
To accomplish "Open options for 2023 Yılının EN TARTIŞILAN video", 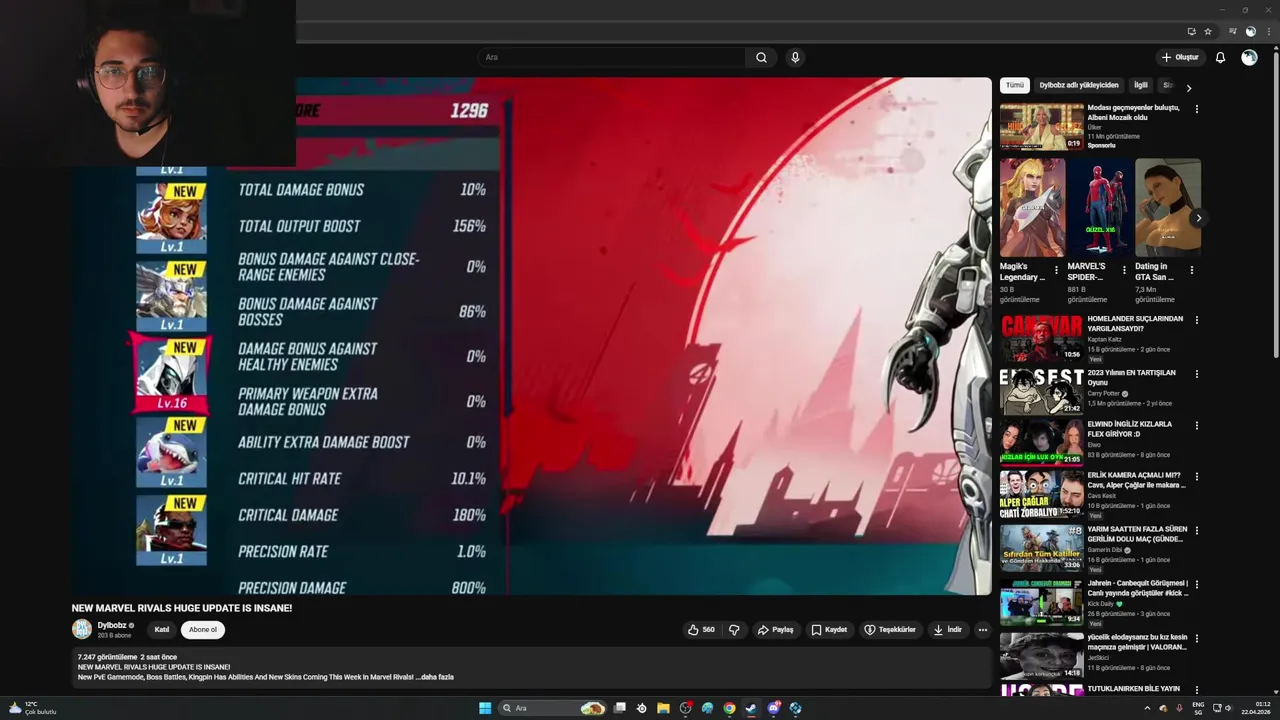I will (1196, 374).
